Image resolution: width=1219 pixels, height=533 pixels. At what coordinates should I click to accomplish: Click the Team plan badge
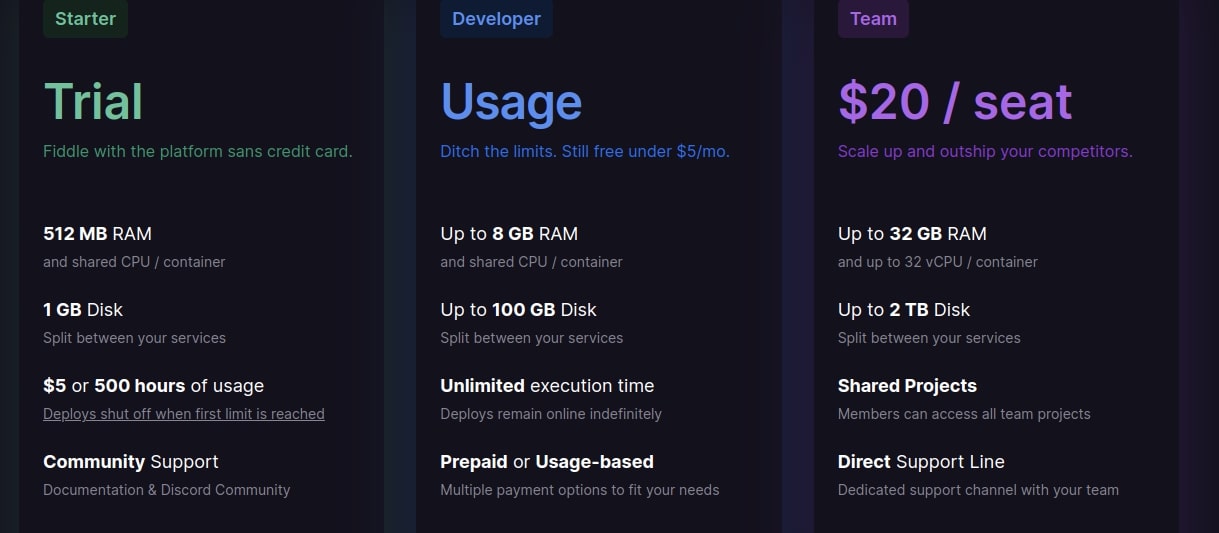873,19
